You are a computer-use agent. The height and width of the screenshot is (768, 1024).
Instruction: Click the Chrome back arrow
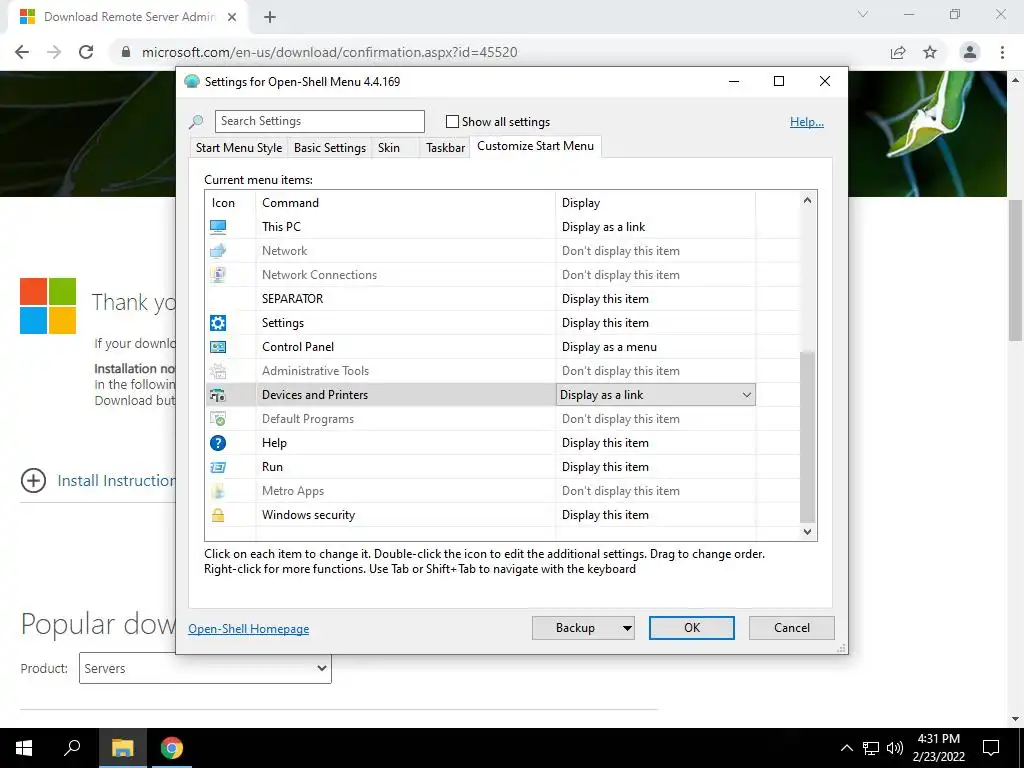point(22,52)
